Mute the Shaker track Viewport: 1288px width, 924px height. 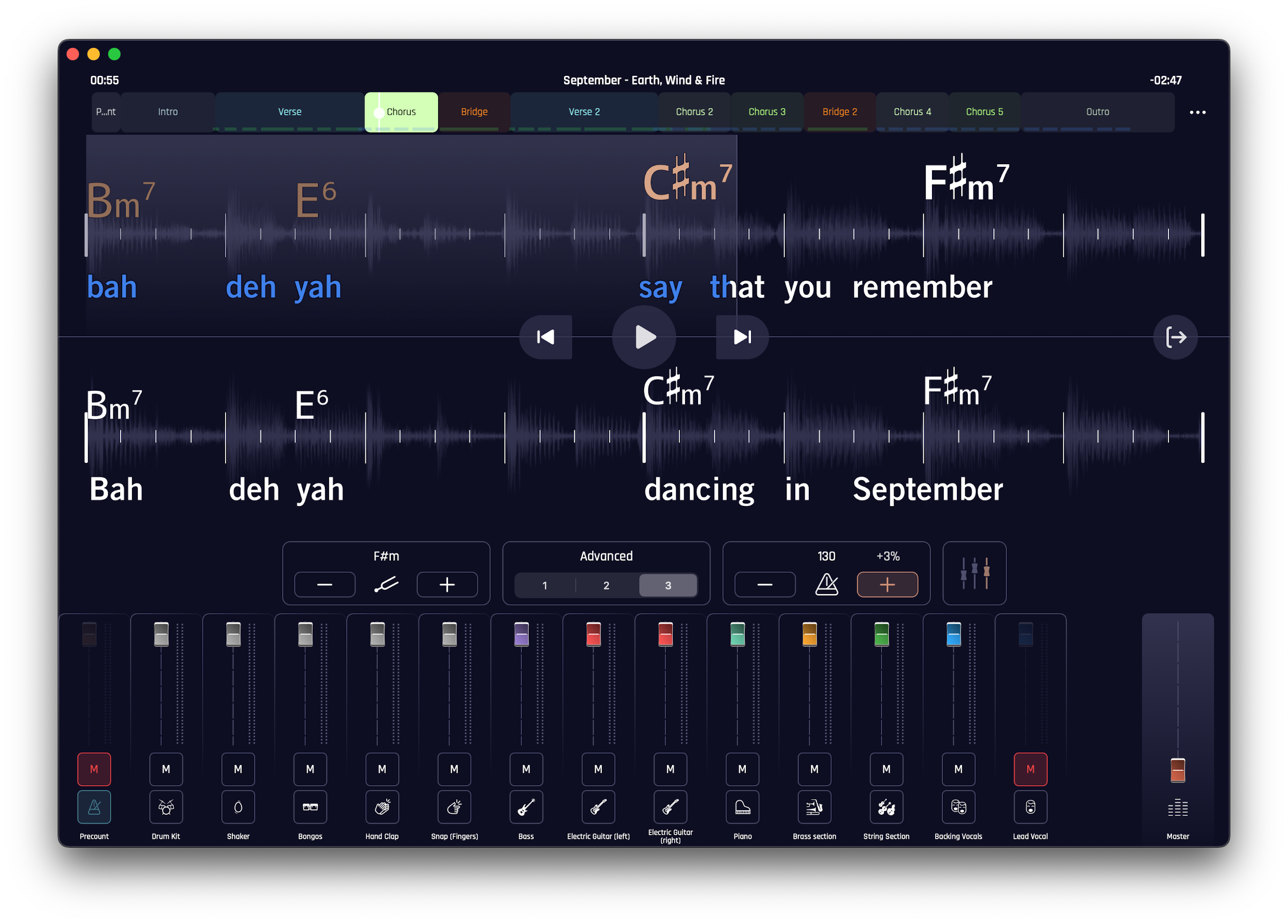238,770
